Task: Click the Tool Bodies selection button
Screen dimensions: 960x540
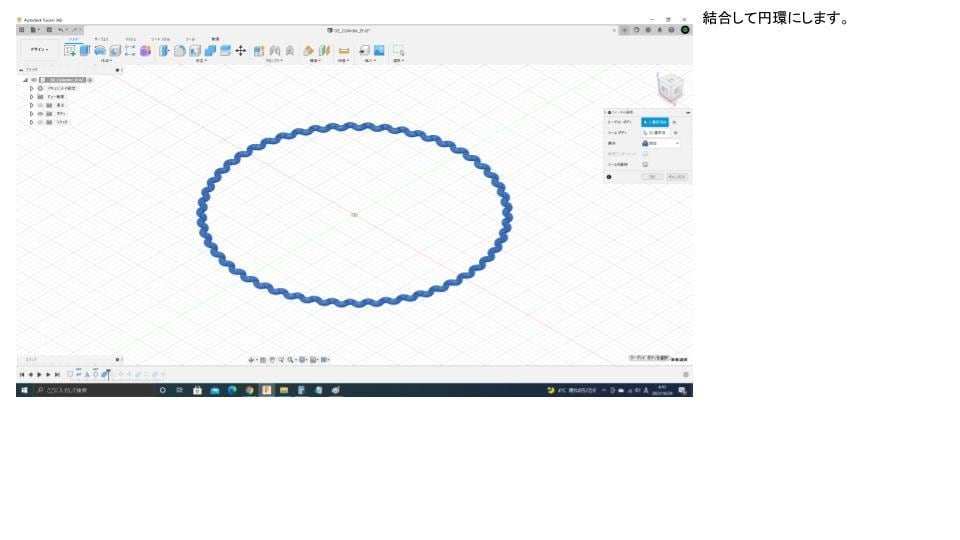Action: pos(654,133)
